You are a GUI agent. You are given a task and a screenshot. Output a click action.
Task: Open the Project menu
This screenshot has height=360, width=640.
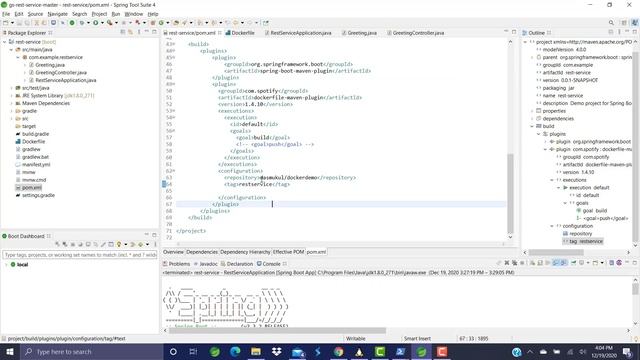click(99, 14)
